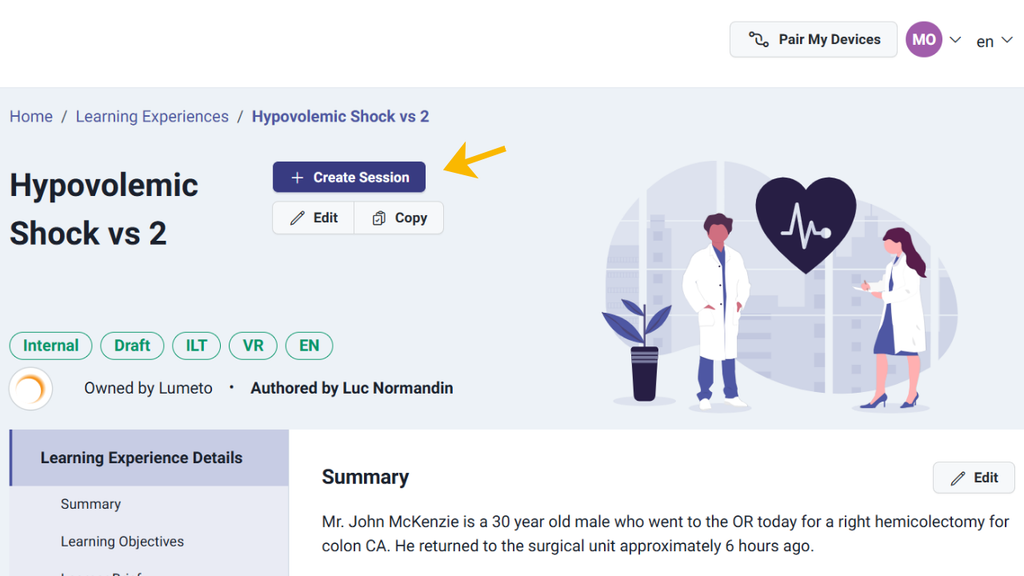
Task: Click the Lumeto owner logo
Action: 31,389
